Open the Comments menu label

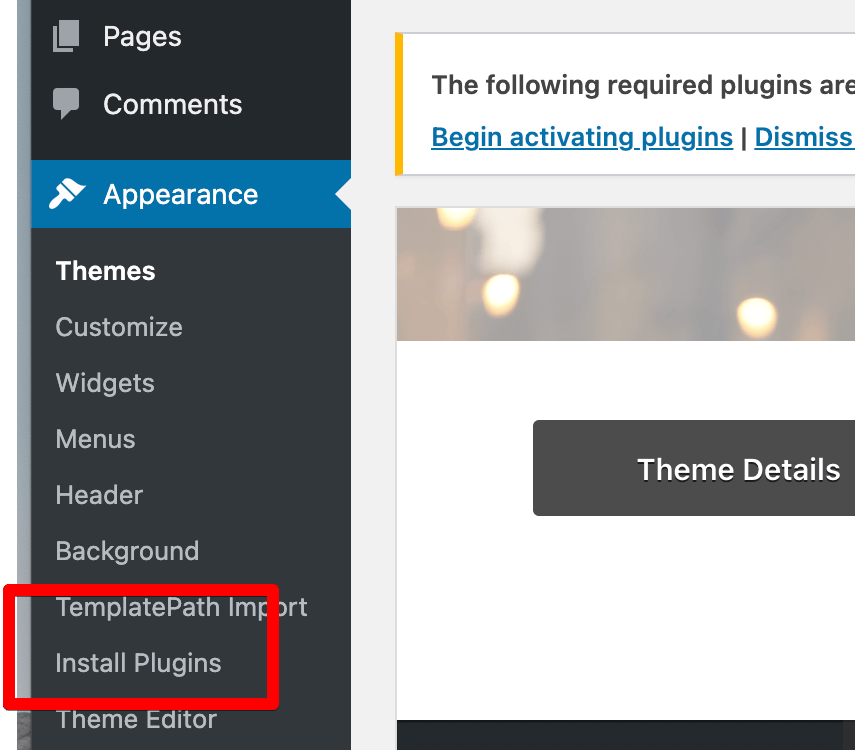[172, 104]
